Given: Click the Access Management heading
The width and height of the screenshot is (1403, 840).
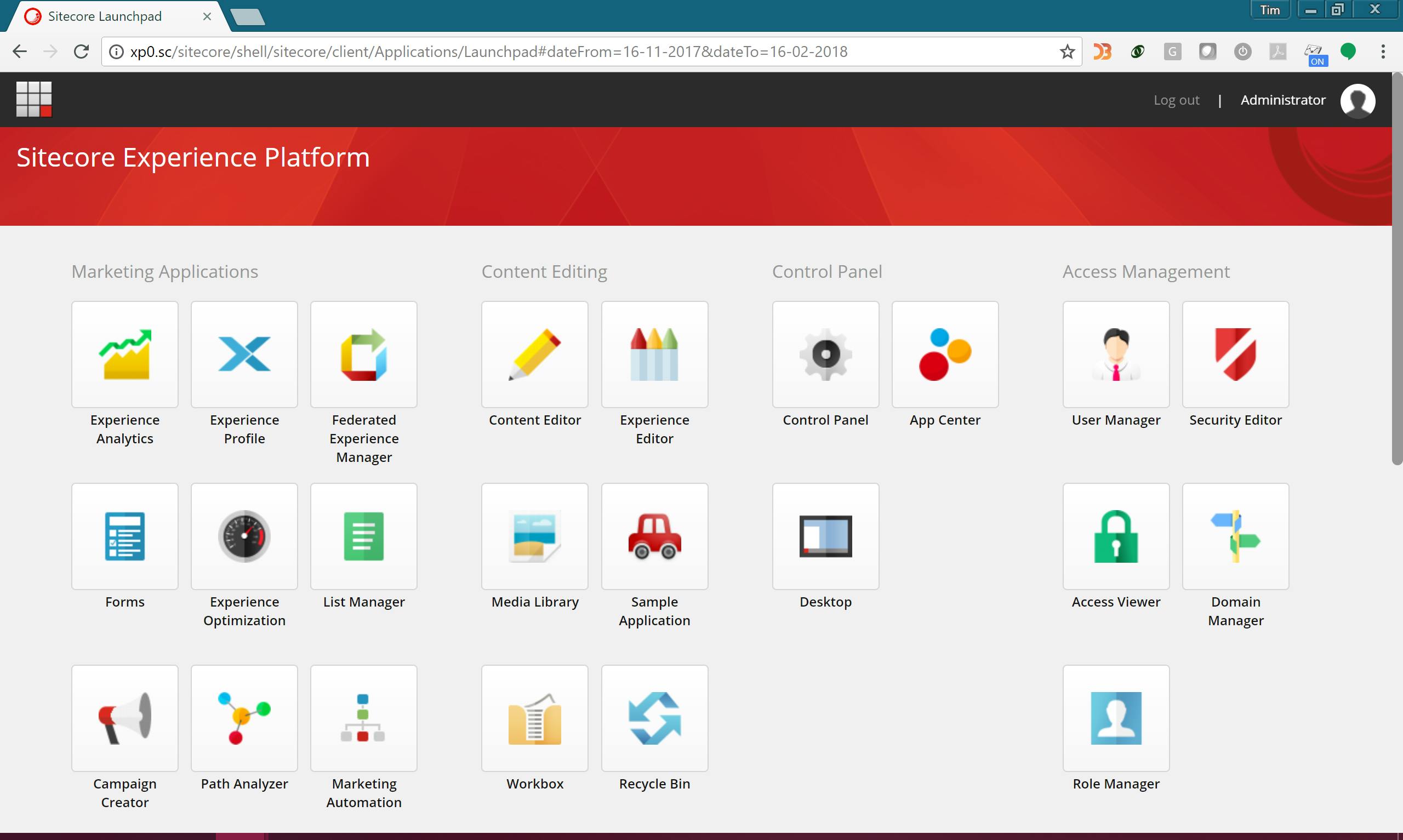Looking at the screenshot, I should click(x=1146, y=272).
